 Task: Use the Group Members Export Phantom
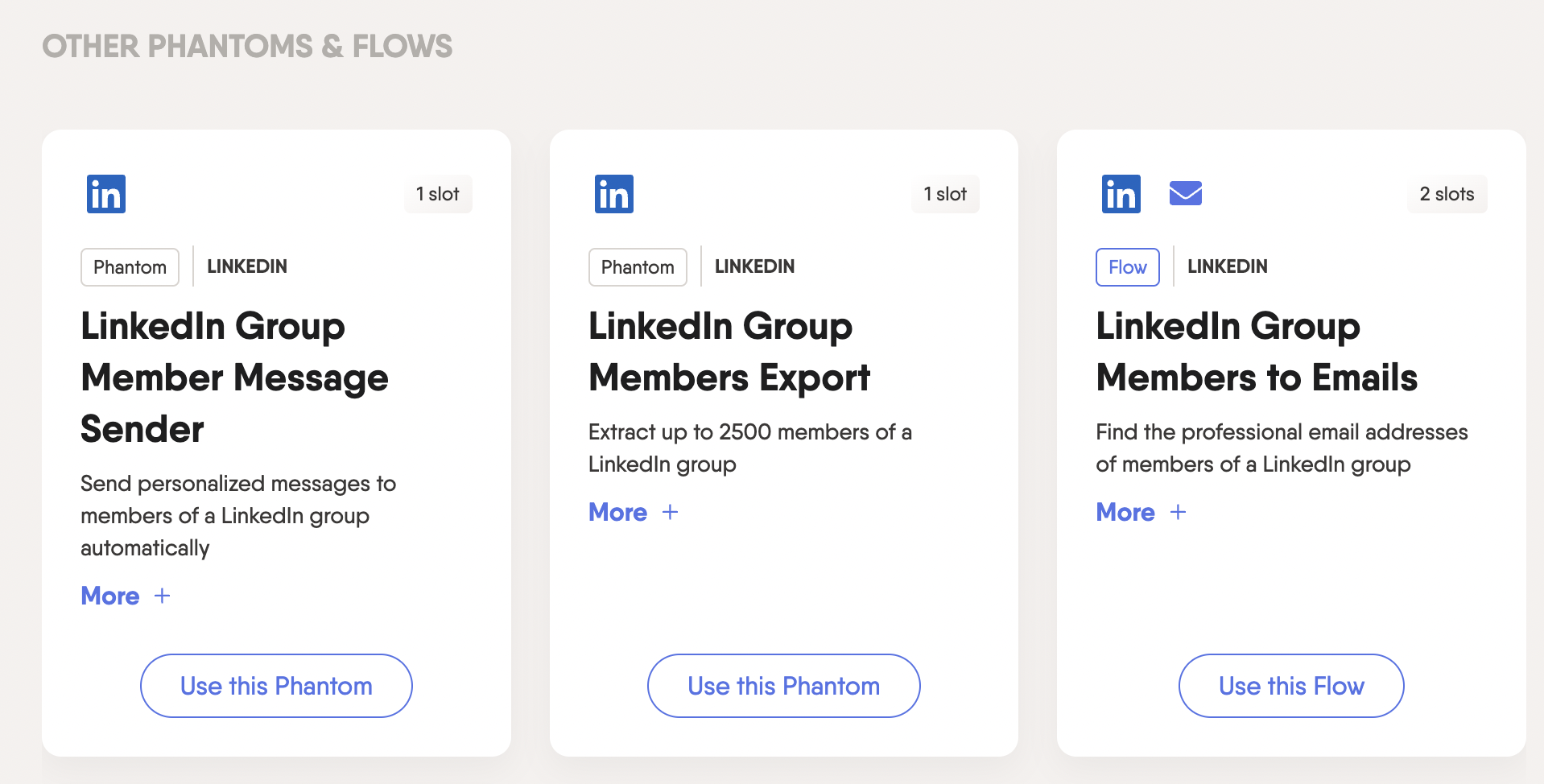(x=783, y=686)
